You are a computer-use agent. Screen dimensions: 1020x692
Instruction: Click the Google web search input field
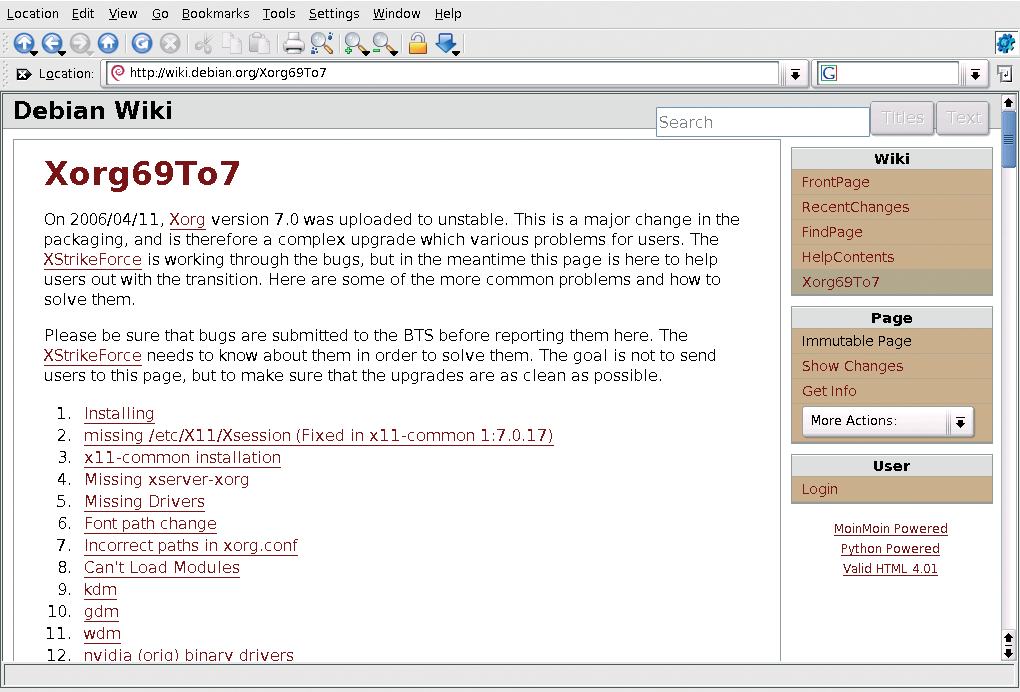click(x=898, y=73)
